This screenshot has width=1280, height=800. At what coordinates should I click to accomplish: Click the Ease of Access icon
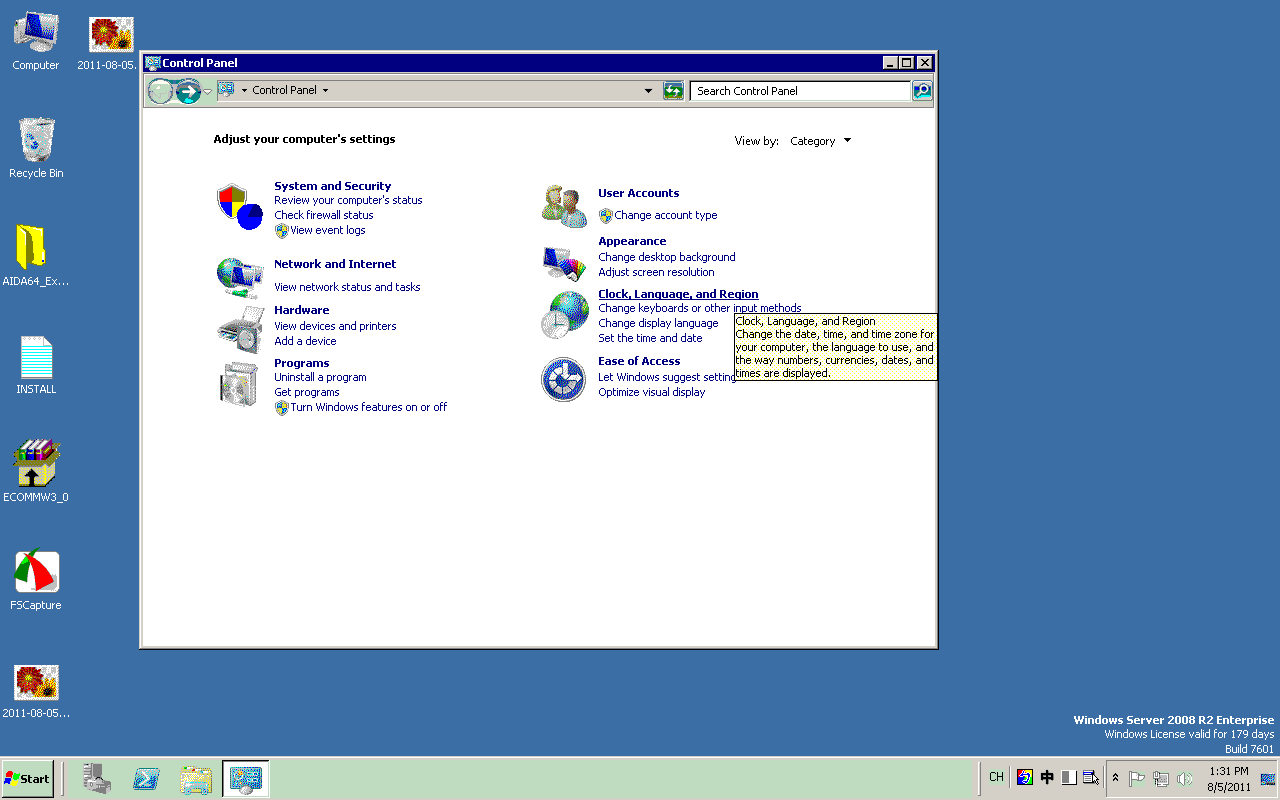pos(563,379)
